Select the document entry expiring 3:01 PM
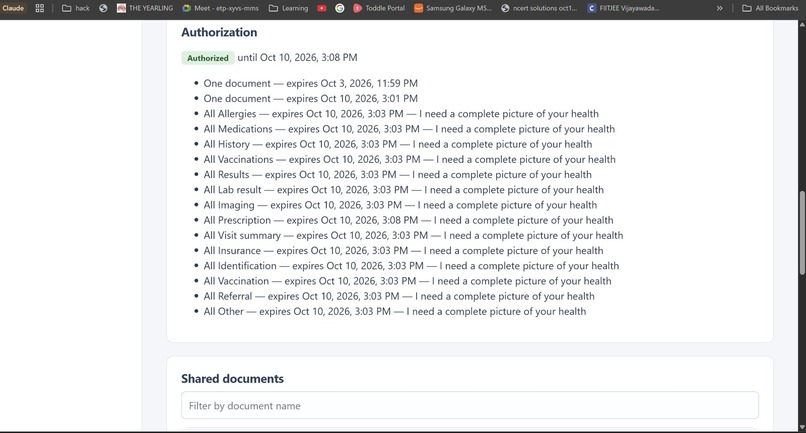 (310, 98)
